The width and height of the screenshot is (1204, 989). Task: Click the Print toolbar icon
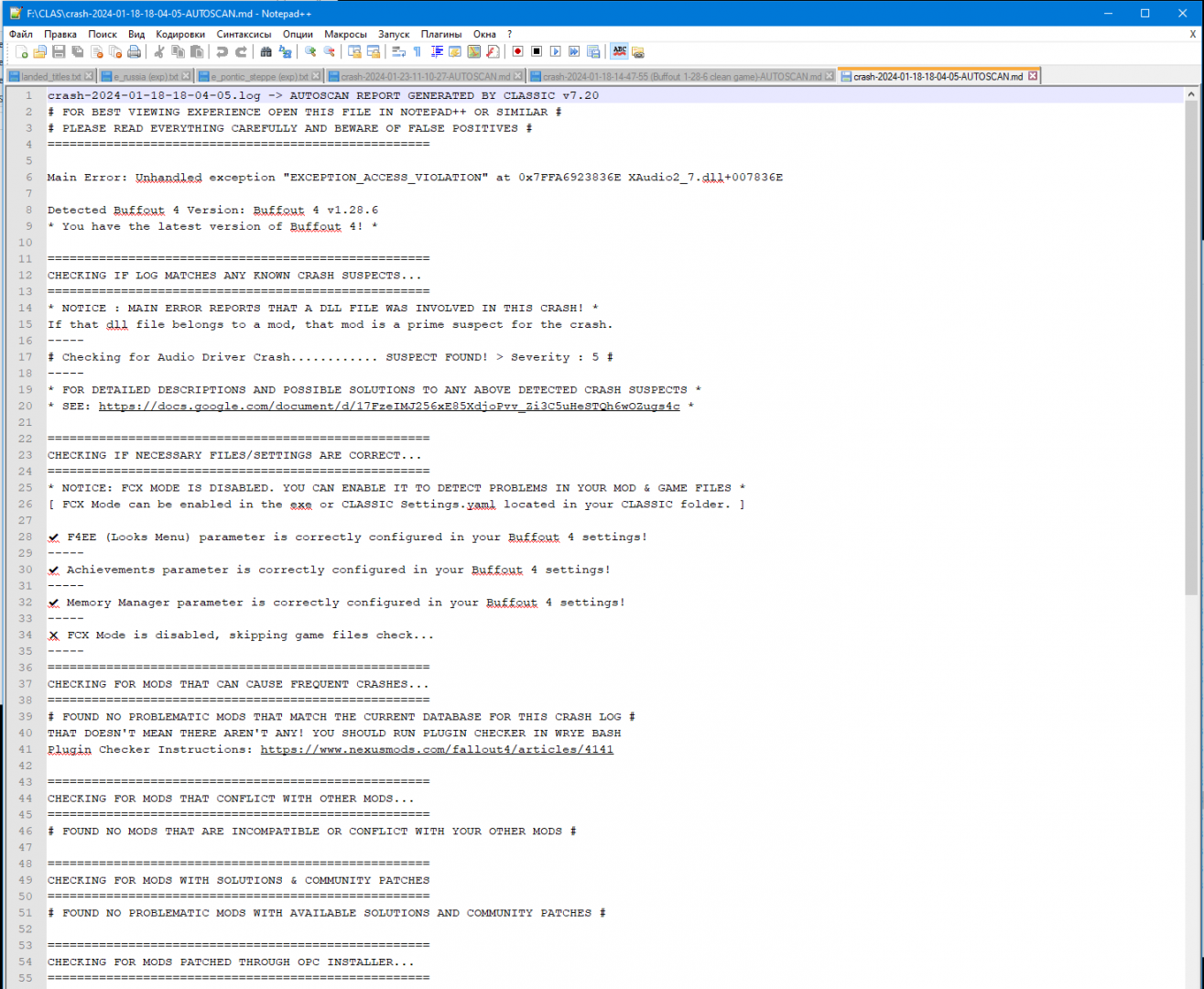click(135, 52)
